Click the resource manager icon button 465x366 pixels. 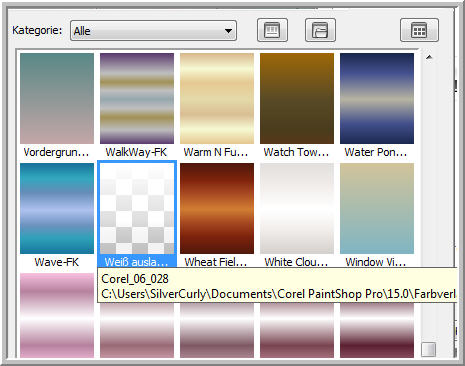[x=272, y=30]
